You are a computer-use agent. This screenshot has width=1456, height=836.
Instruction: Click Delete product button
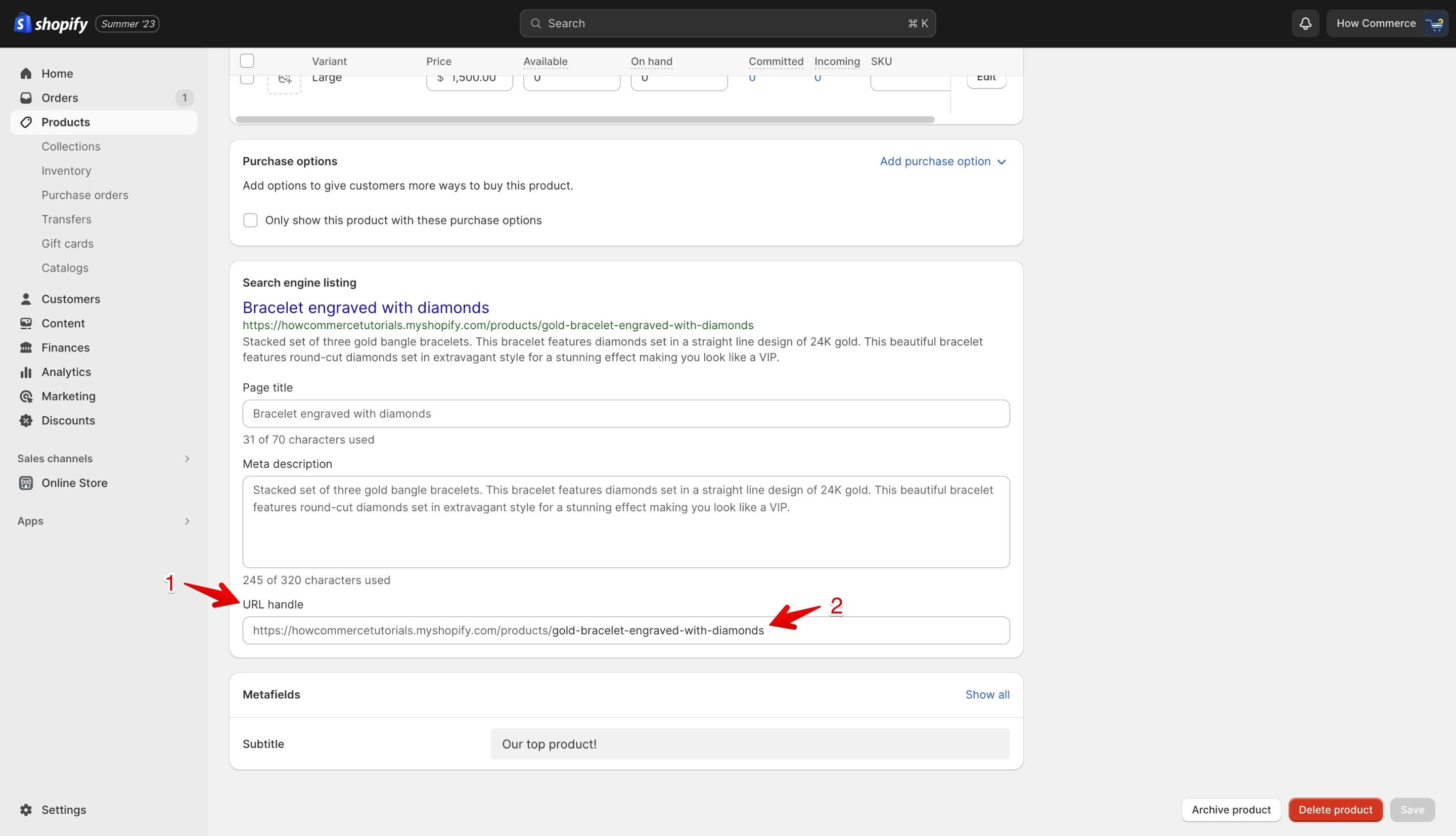1336,810
